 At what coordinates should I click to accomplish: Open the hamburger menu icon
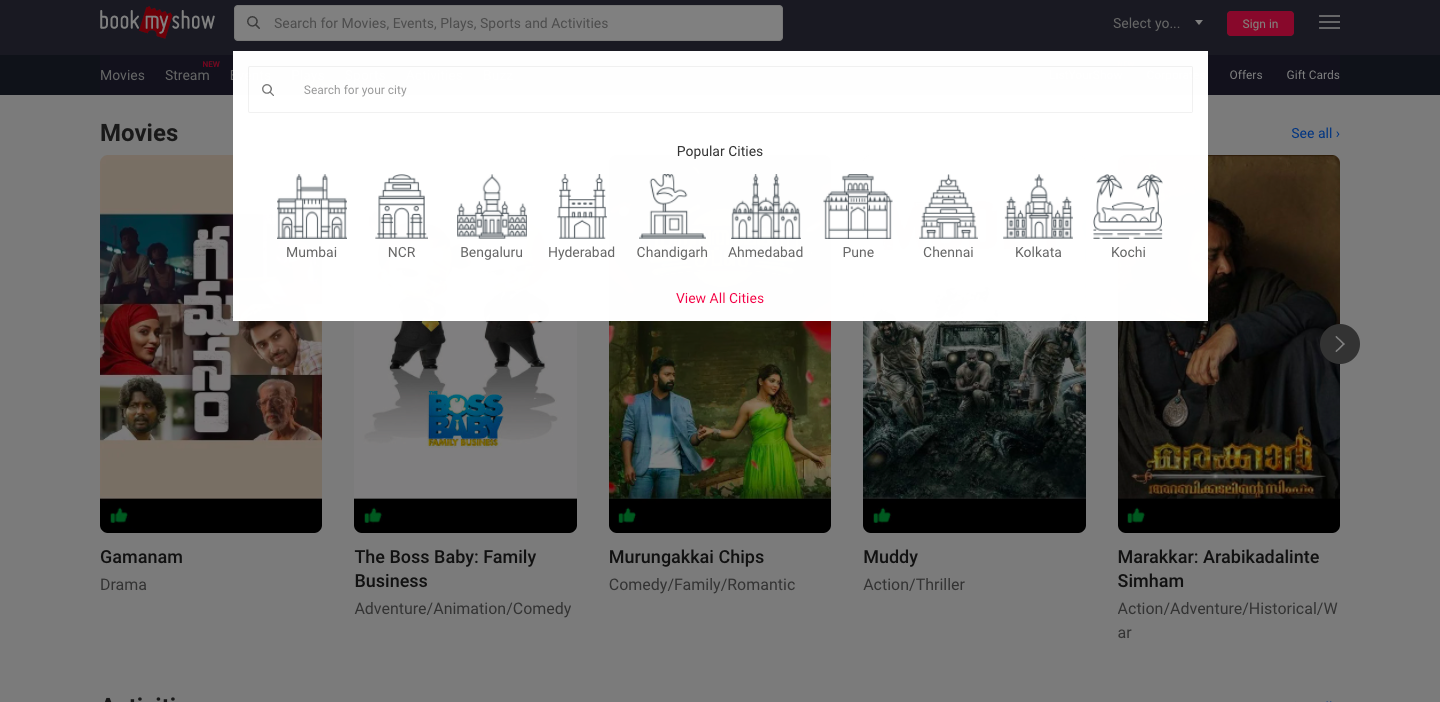click(x=1329, y=22)
